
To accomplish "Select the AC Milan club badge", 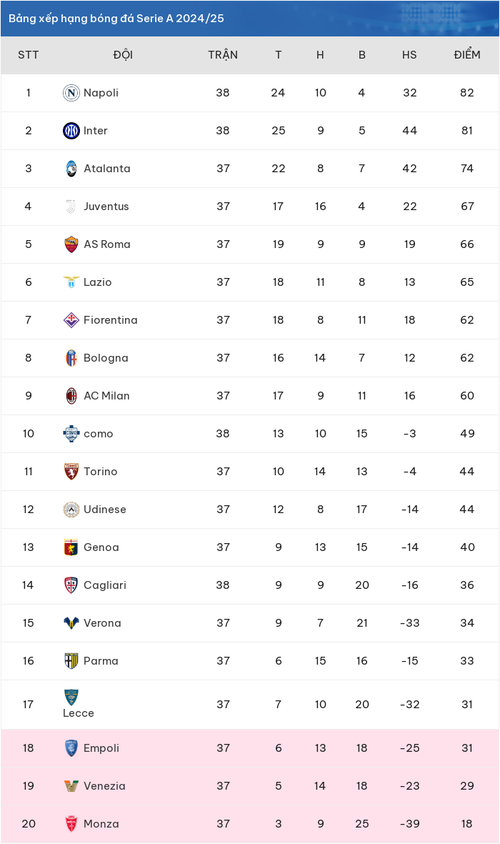I will (x=71, y=396).
